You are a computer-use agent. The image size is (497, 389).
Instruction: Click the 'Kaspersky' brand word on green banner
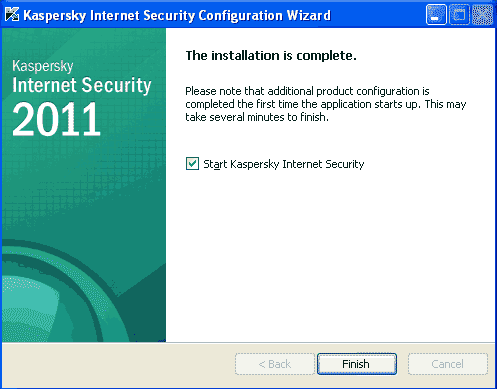43,66
